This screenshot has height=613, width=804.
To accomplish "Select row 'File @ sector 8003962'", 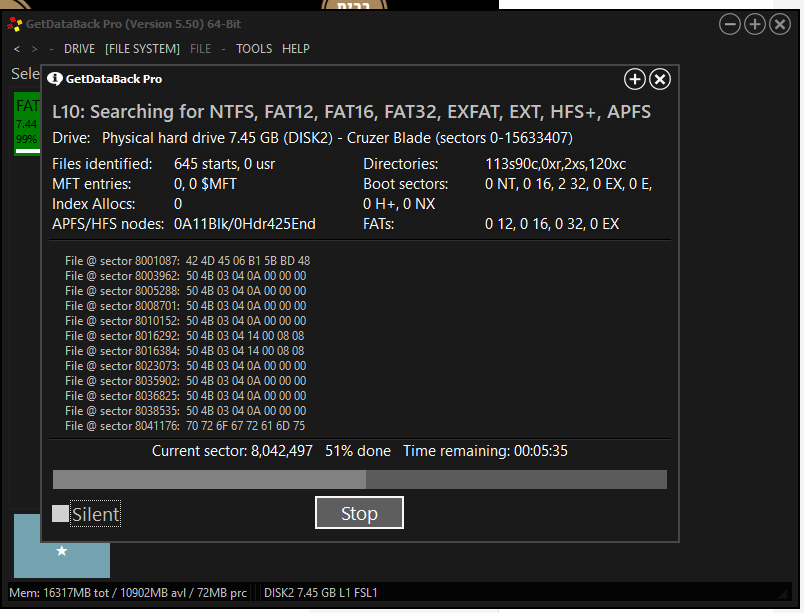I will [186, 276].
